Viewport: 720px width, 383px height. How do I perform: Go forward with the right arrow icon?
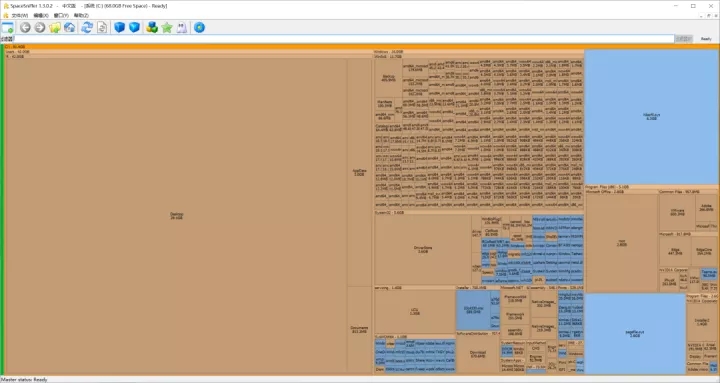(x=40, y=28)
